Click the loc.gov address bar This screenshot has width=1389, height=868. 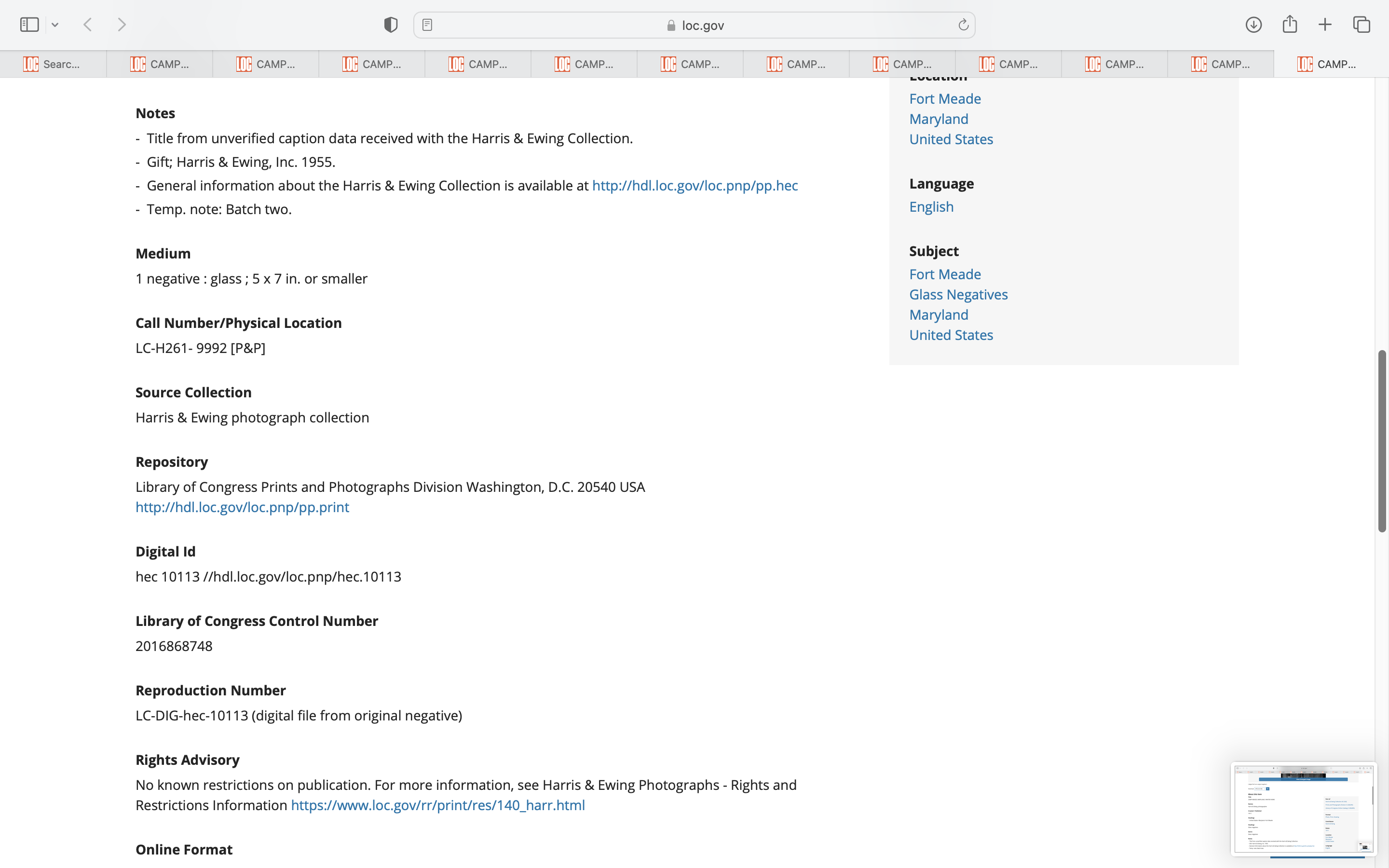pos(694,25)
